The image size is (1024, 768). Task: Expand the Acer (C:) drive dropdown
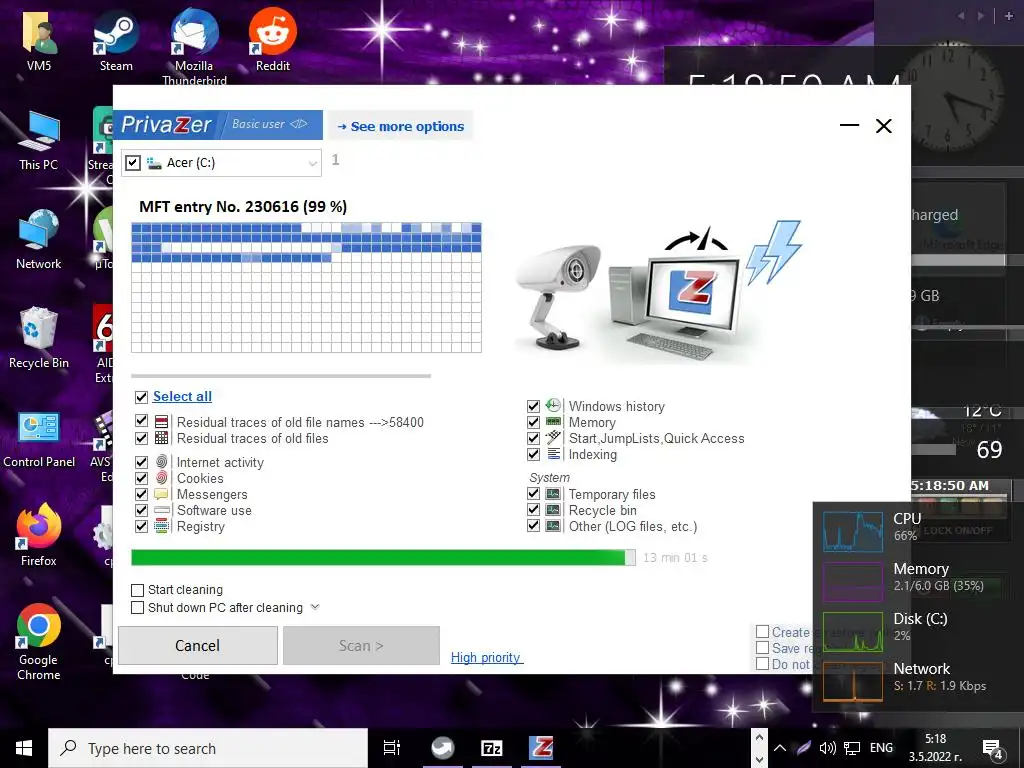313,163
